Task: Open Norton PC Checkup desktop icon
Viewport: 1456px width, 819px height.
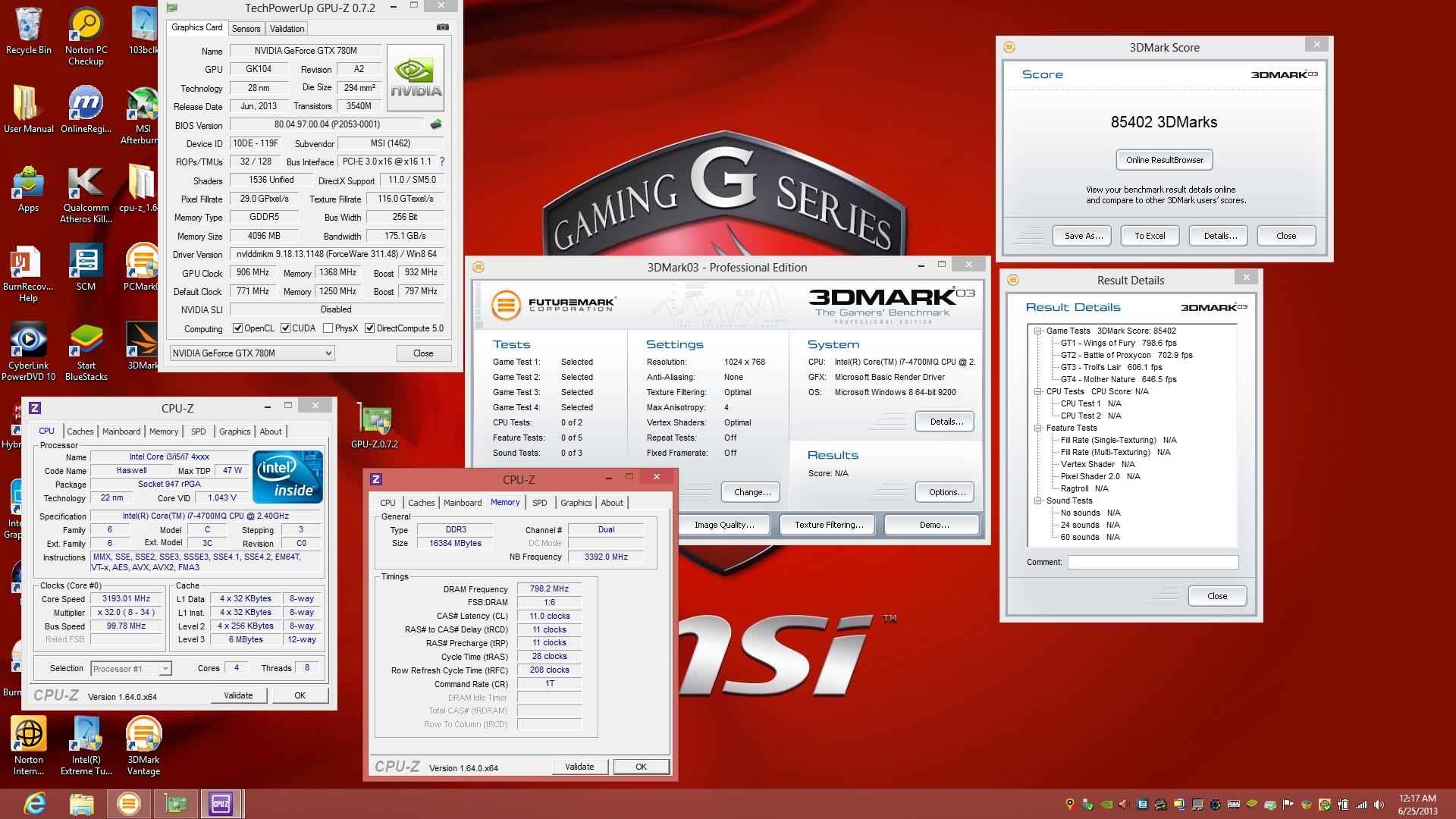Action: [86, 37]
